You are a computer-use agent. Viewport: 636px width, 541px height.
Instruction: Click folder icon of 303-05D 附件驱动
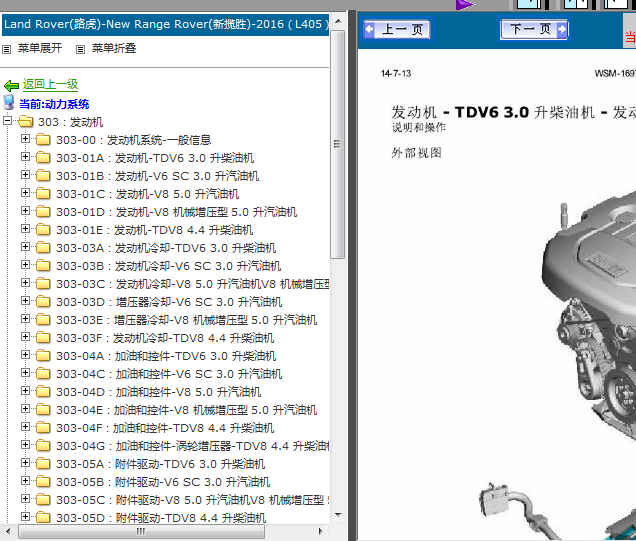click(x=43, y=517)
